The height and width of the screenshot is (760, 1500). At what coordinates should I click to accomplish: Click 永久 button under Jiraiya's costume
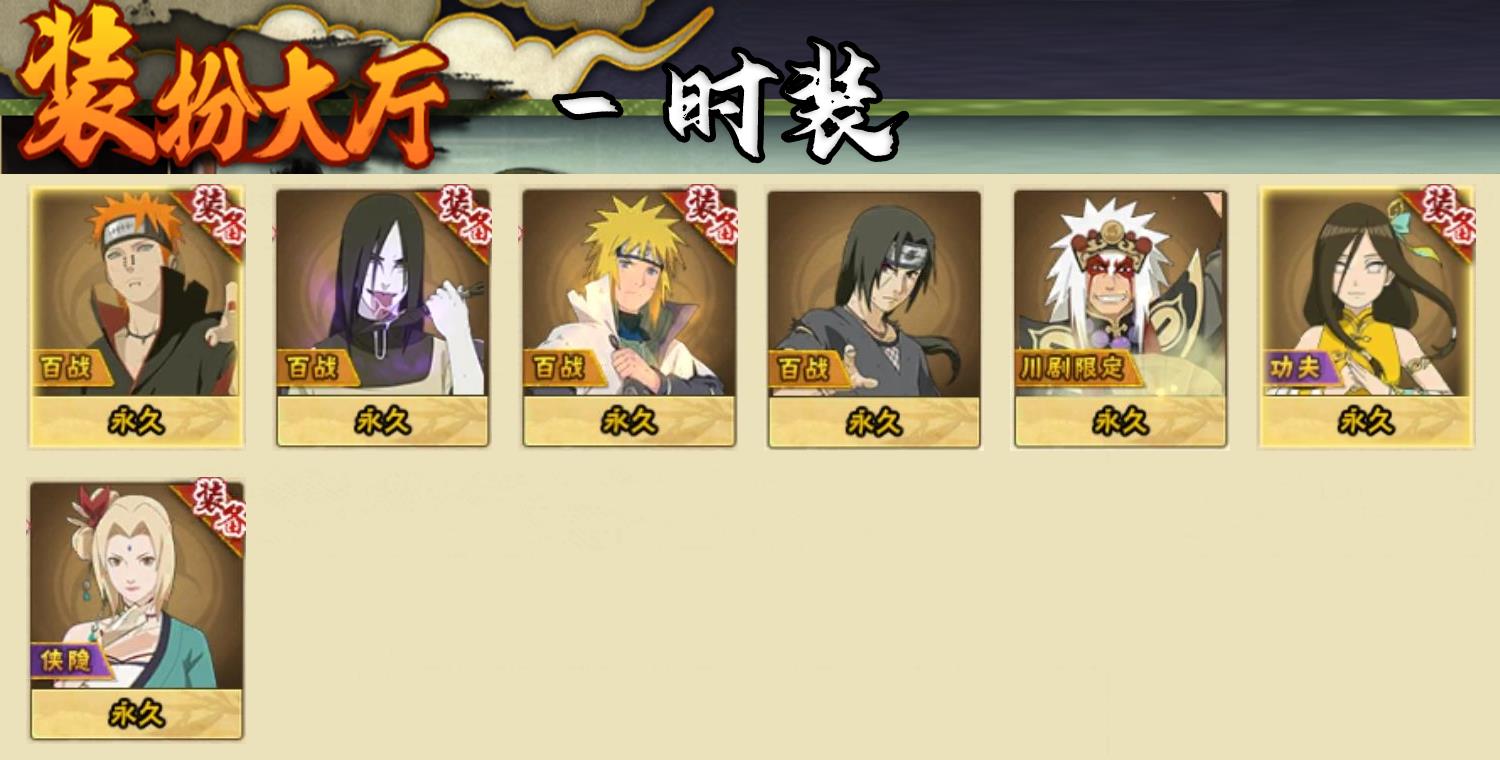click(x=1120, y=422)
